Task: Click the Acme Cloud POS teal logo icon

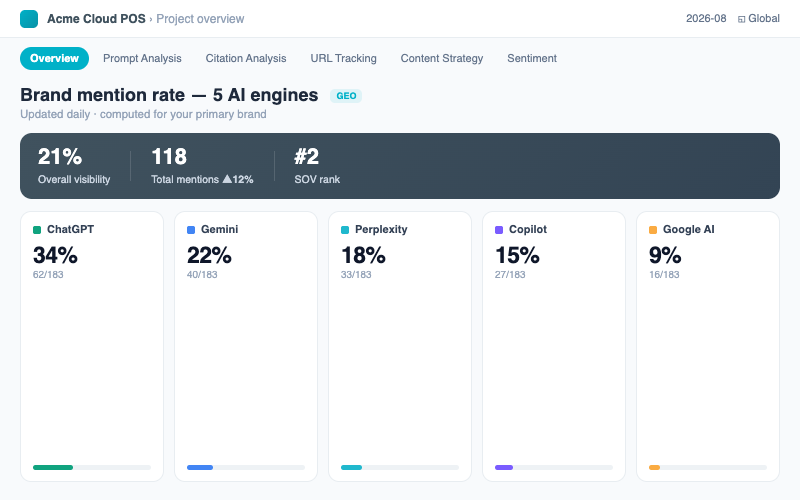Action: 29,19
